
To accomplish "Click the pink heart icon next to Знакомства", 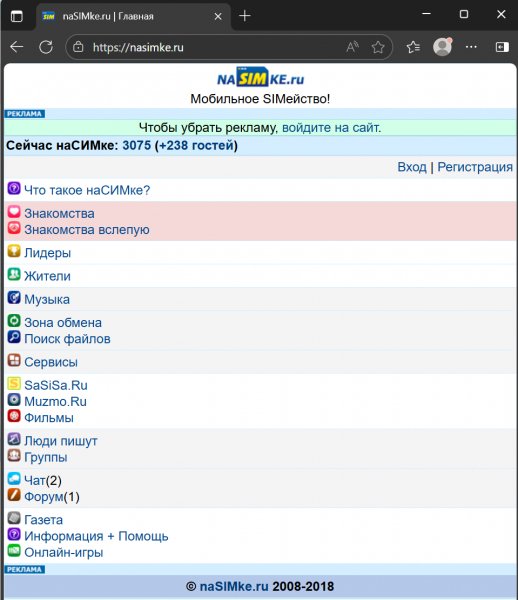I will click(14, 212).
